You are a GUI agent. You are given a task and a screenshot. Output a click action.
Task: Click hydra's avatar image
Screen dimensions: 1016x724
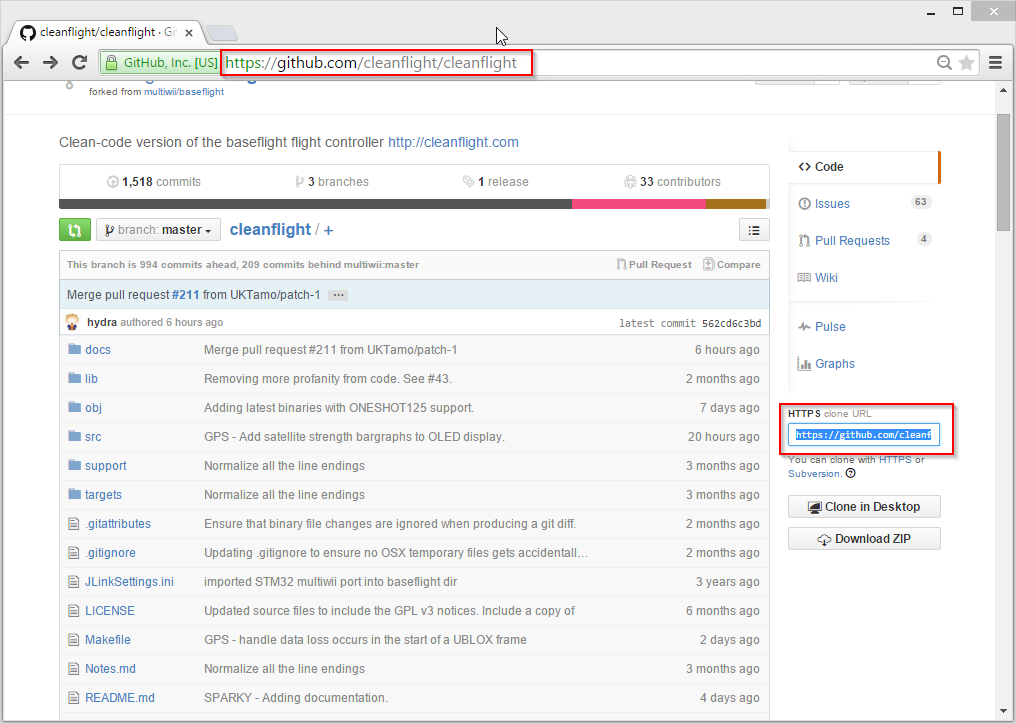[x=73, y=322]
